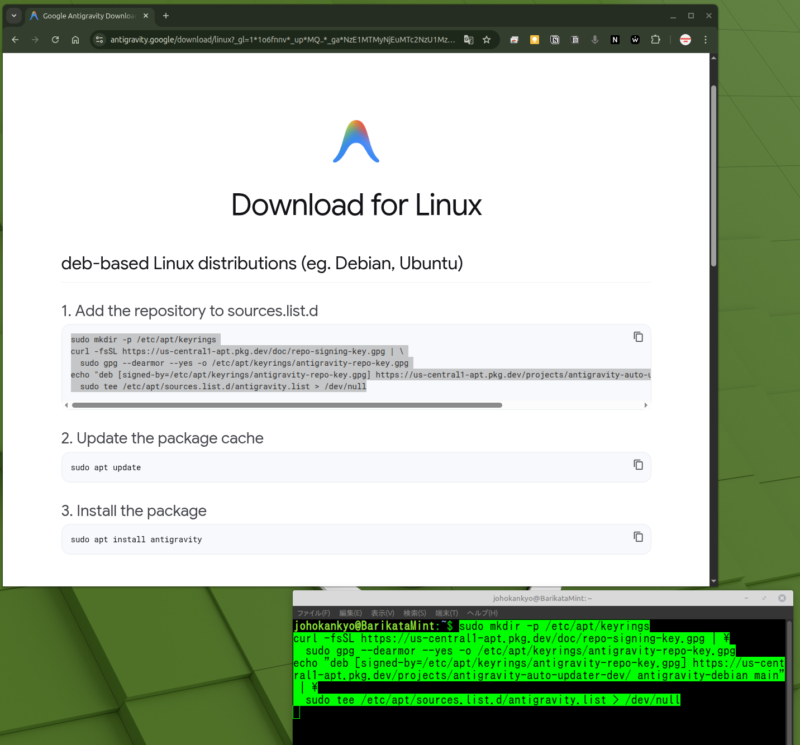Click the translate page icon in address bar
Viewport: 800px width, 745px height.
(467, 40)
